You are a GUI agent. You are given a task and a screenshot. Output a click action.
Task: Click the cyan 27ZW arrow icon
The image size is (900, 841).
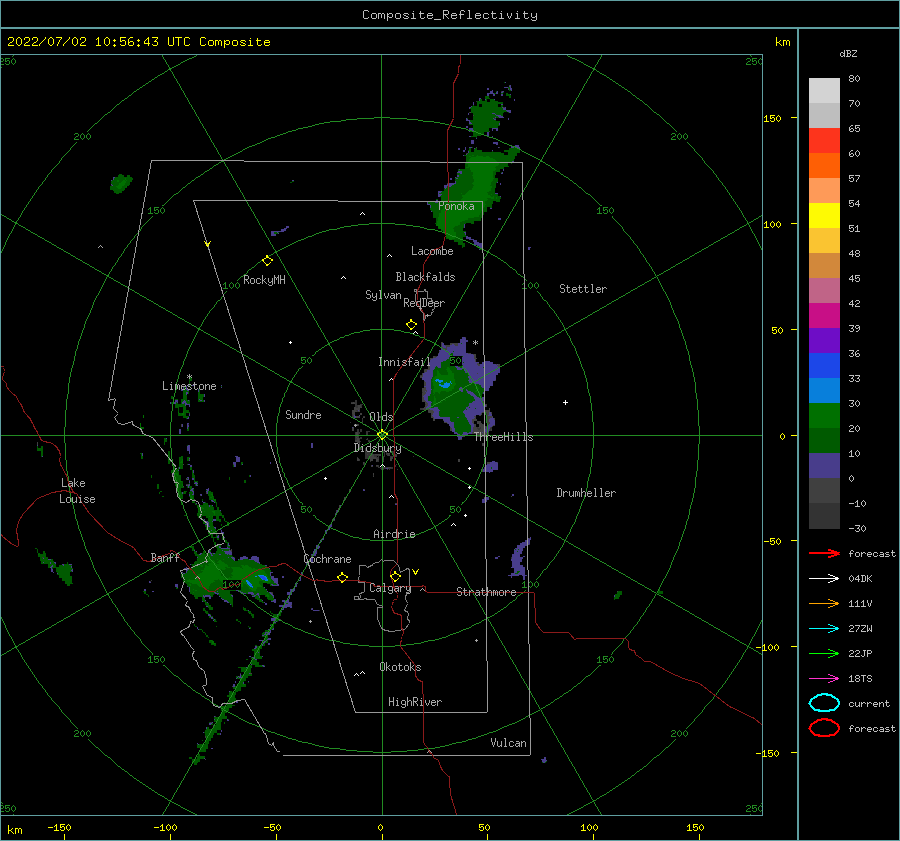tap(824, 629)
